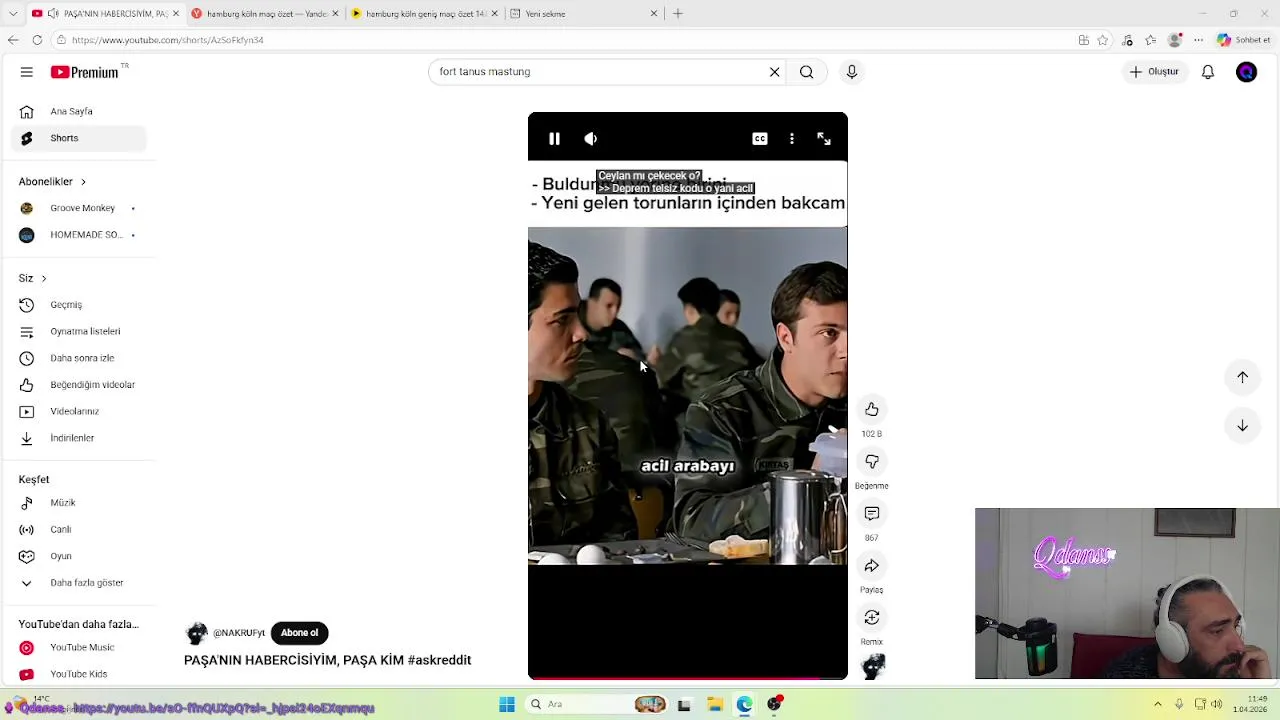Viewport: 1280px width, 720px height.
Task: Open the YouTube hamburger menu
Action: click(27, 72)
